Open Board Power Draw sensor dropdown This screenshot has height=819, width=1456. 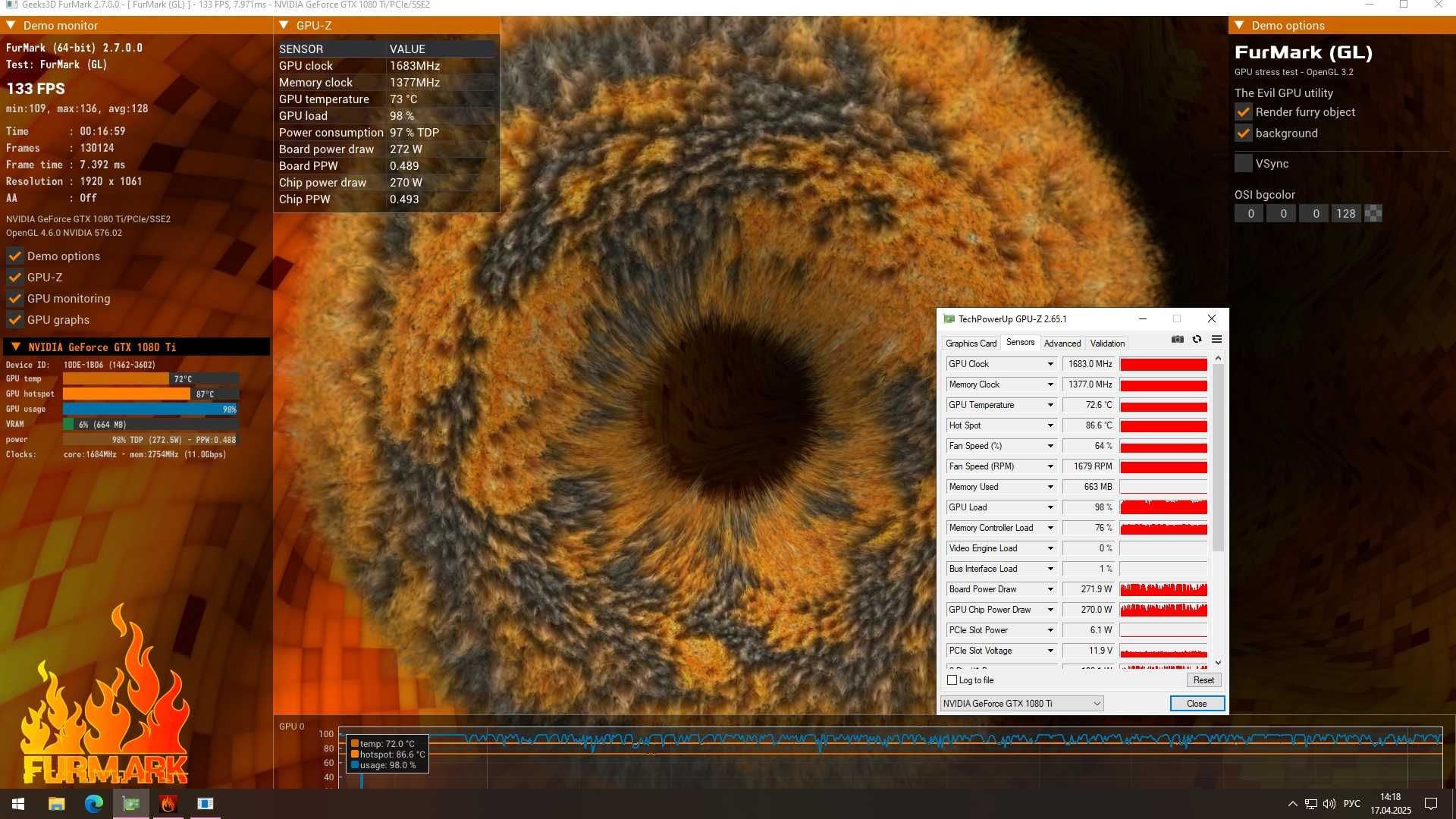[1050, 589]
